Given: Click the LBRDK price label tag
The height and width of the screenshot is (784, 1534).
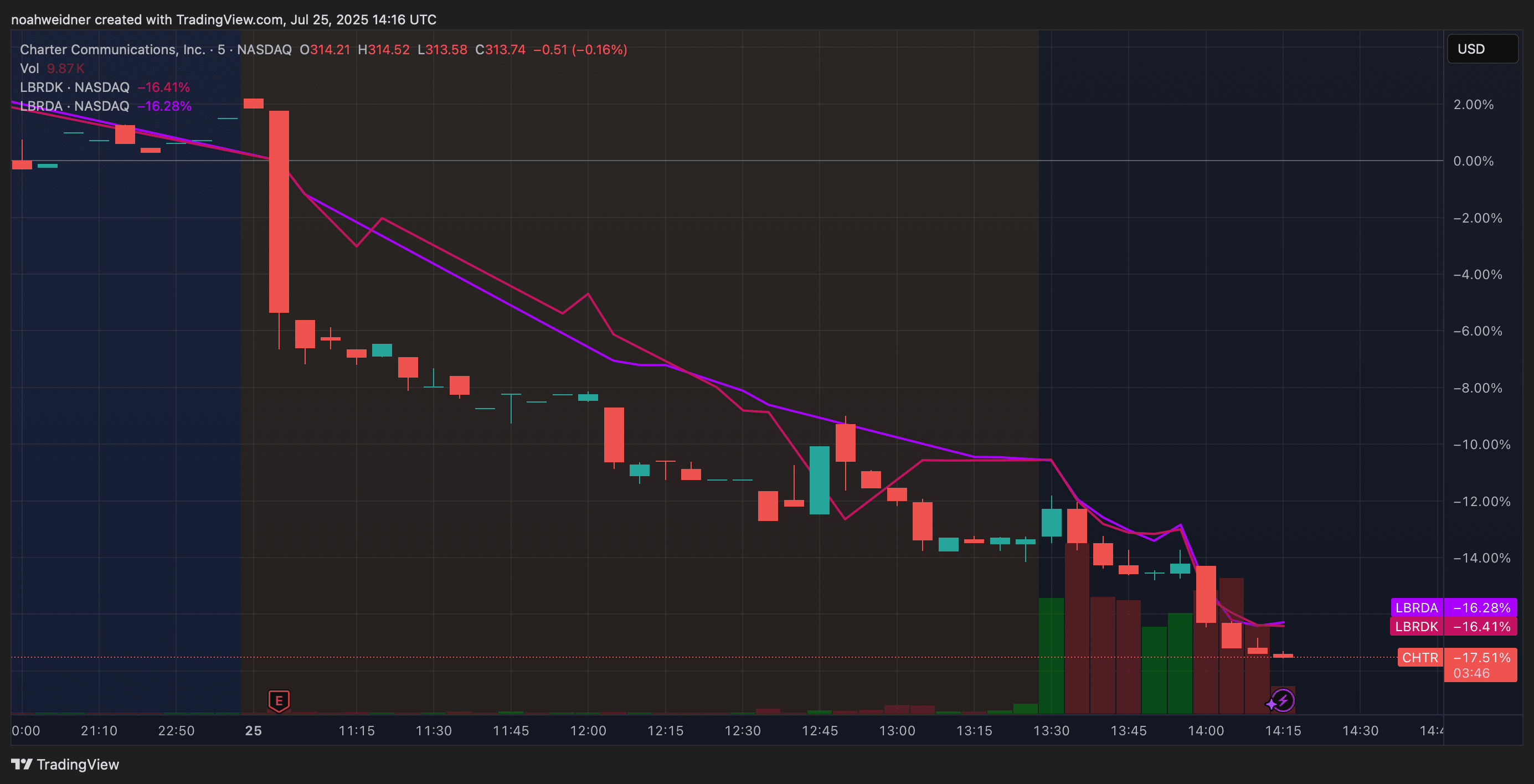Looking at the screenshot, I should click(x=1416, y=627).
